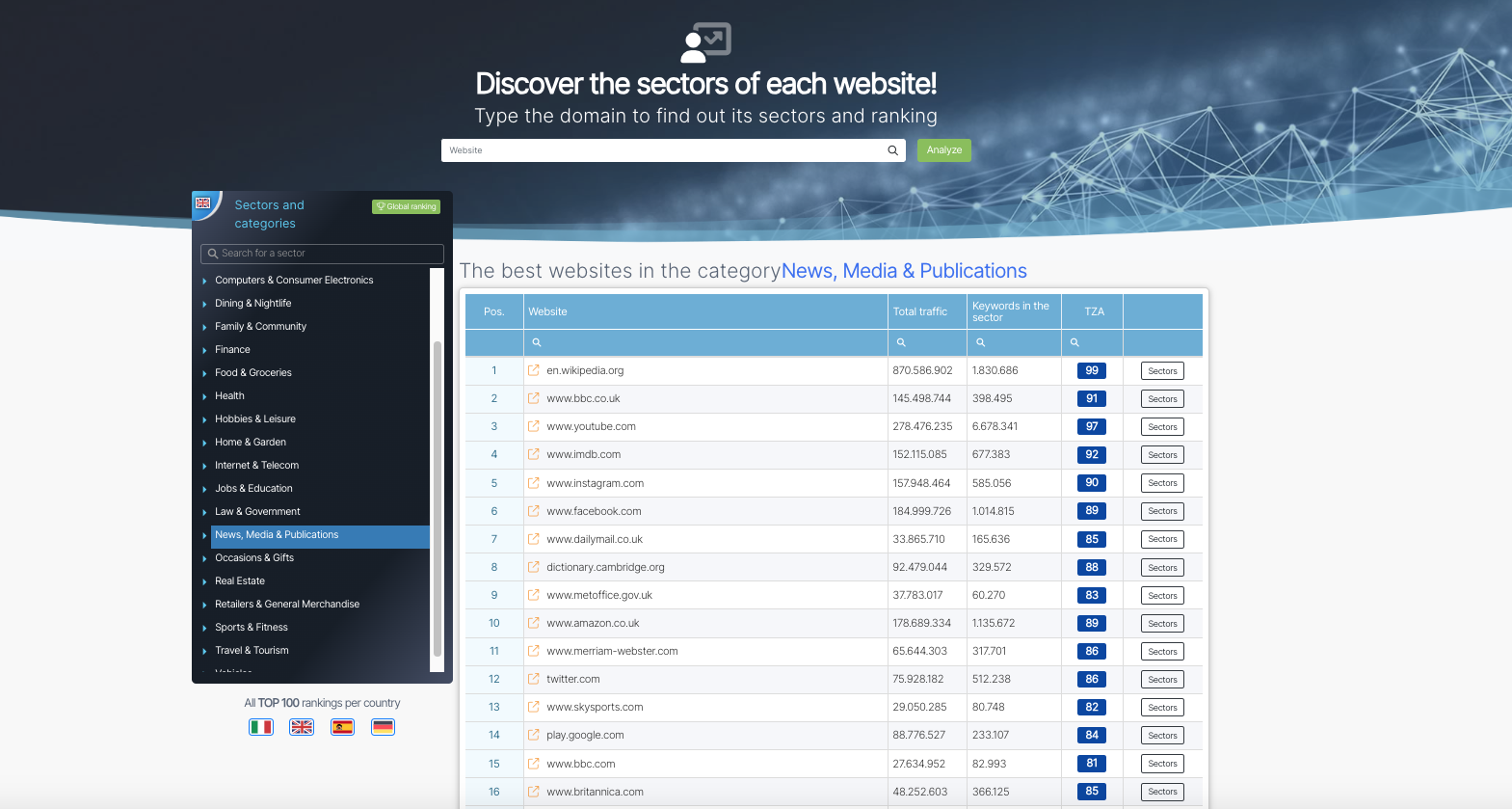The image size is (1512, 809).
Task: Expand the Dining & Nightlife arrow
Action: click(204, 304)
